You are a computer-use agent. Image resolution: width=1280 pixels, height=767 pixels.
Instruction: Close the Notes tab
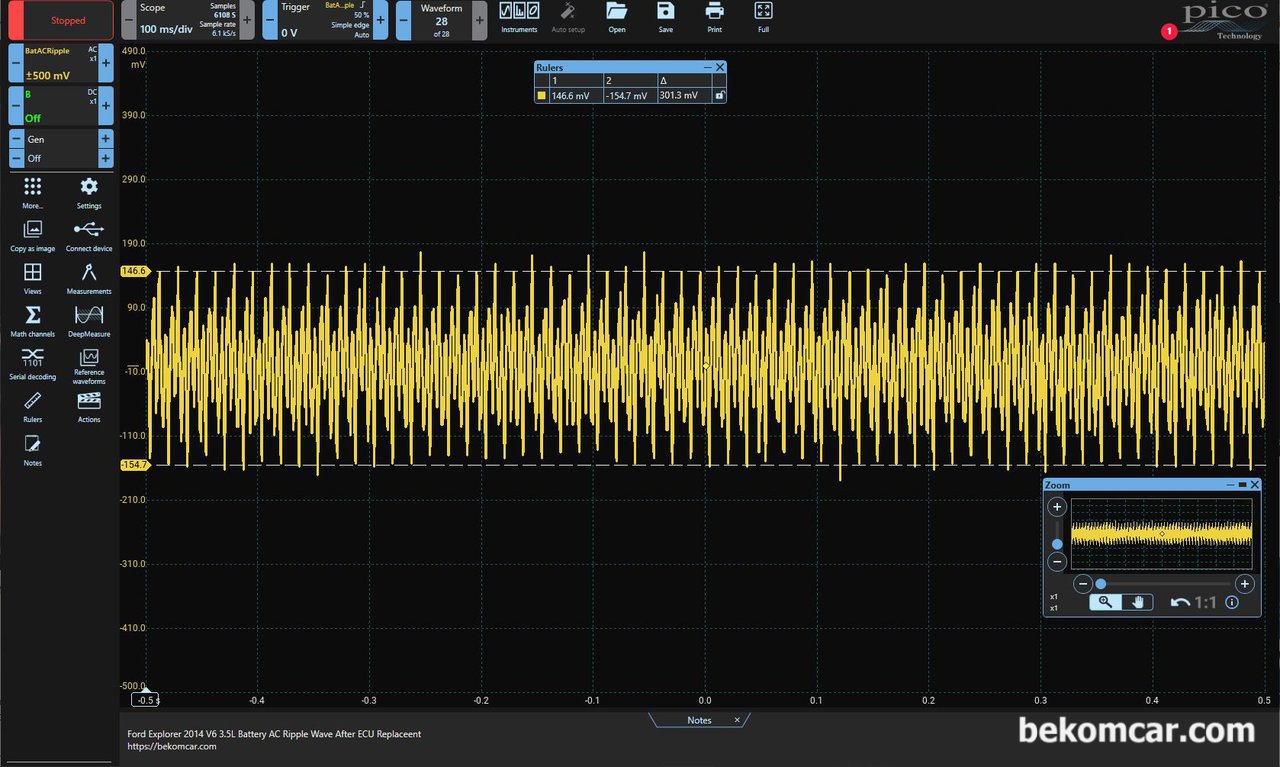(x=737, y=720)
